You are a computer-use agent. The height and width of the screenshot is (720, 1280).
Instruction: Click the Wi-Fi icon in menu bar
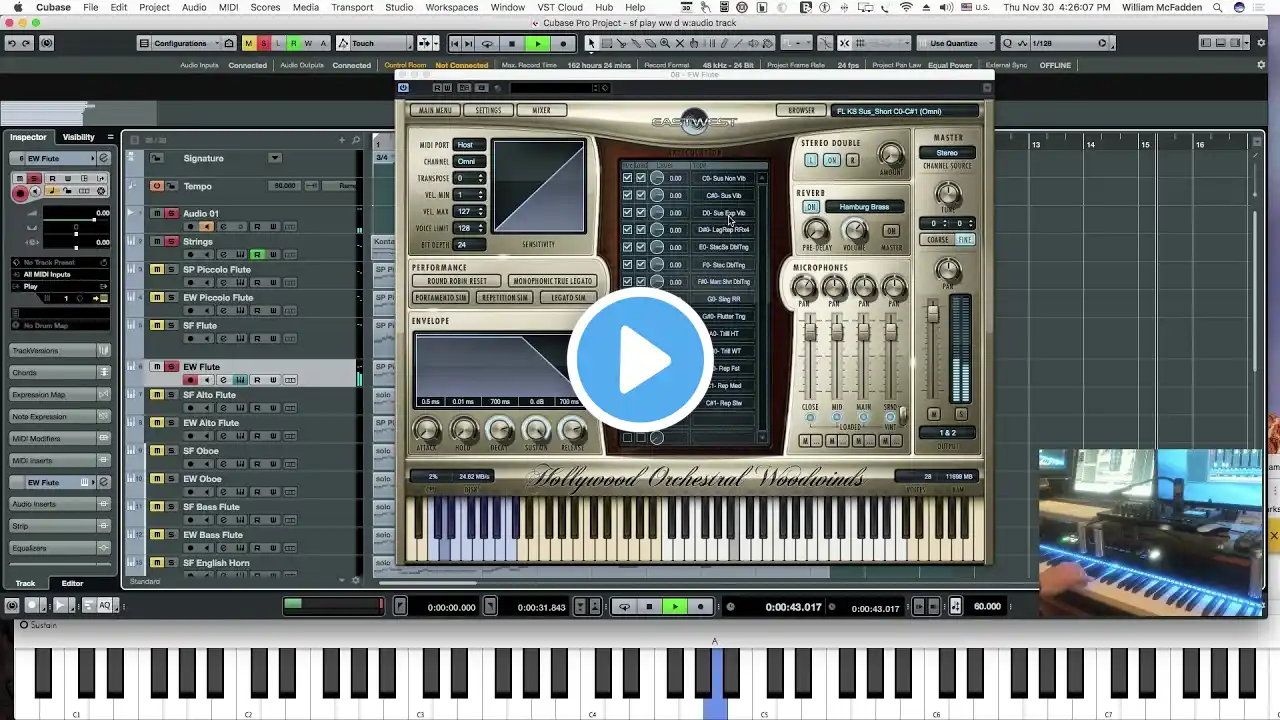click(x=906, y=7)
